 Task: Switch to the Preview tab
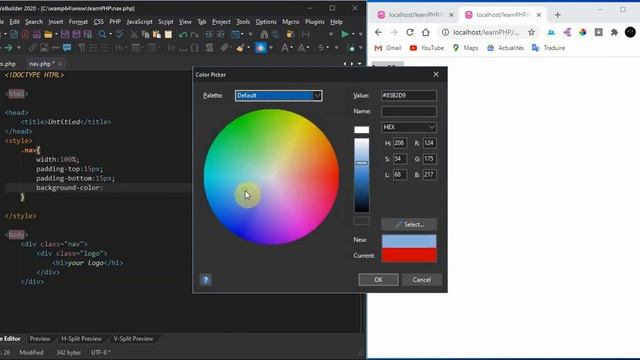click(x=40, y=339)
